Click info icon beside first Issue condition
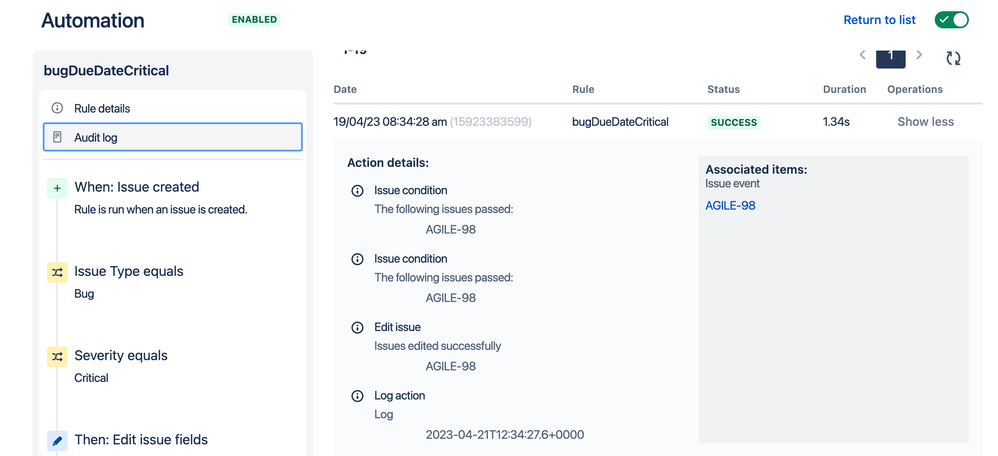The height and width of the screenshot is (456, 998). tap(358, 190)
